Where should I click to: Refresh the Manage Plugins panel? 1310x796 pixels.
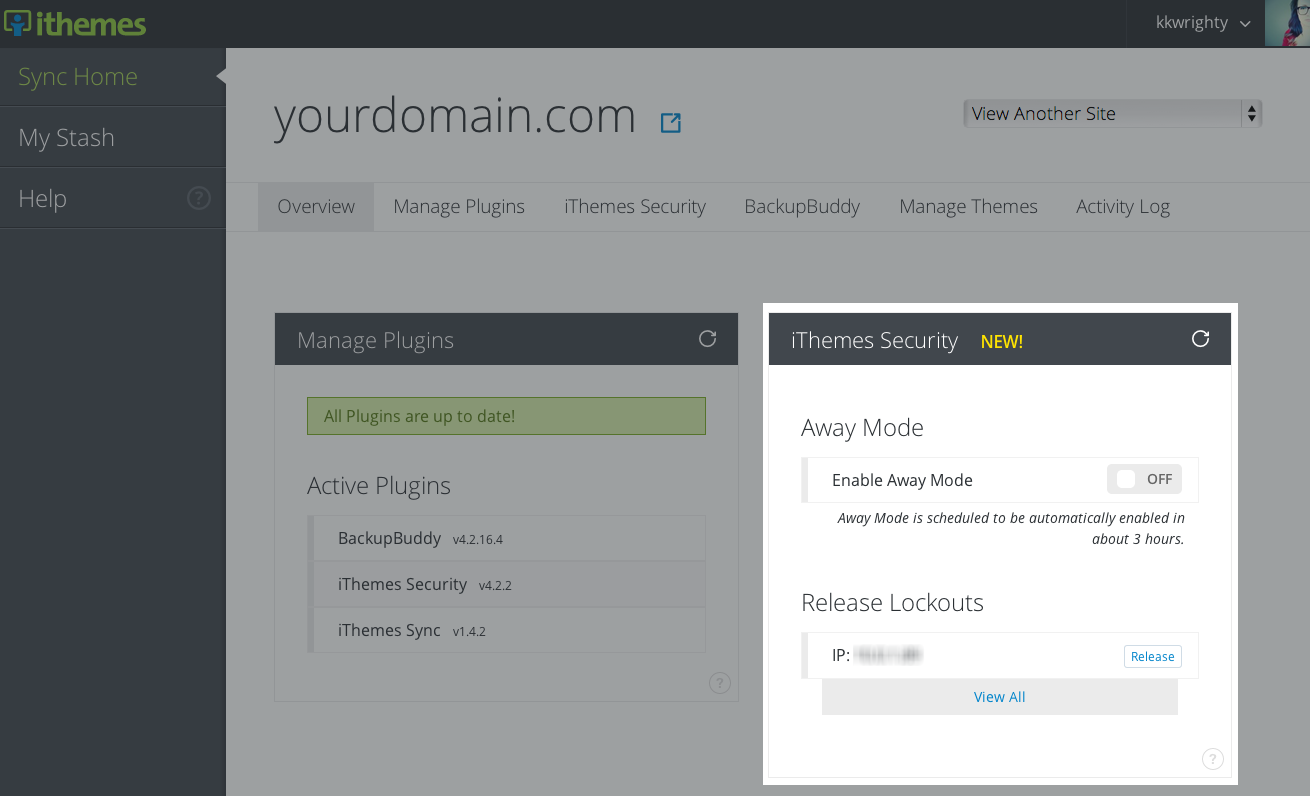[x=707, y=339]
